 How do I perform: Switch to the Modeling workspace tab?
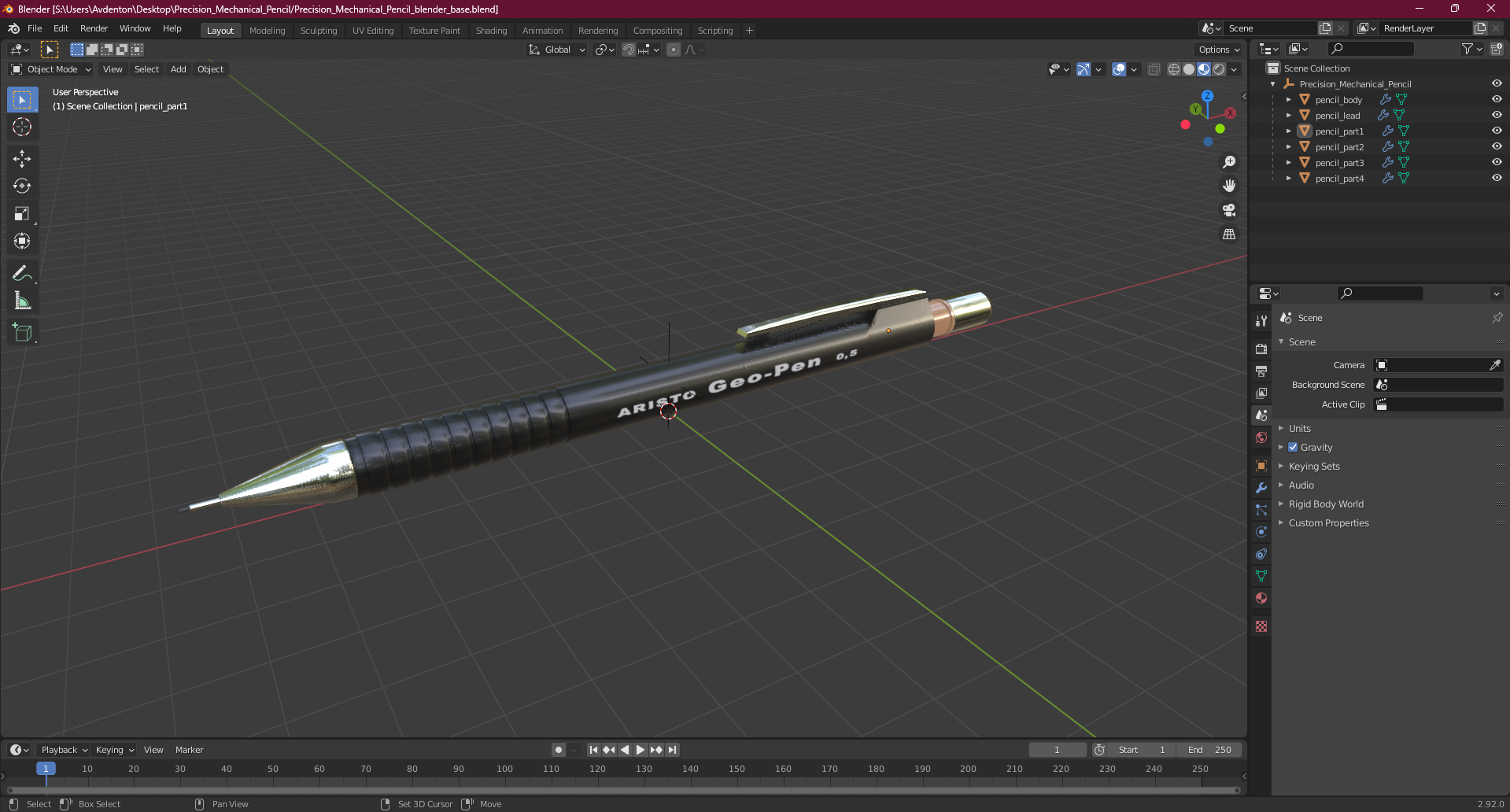click(268, 31)
